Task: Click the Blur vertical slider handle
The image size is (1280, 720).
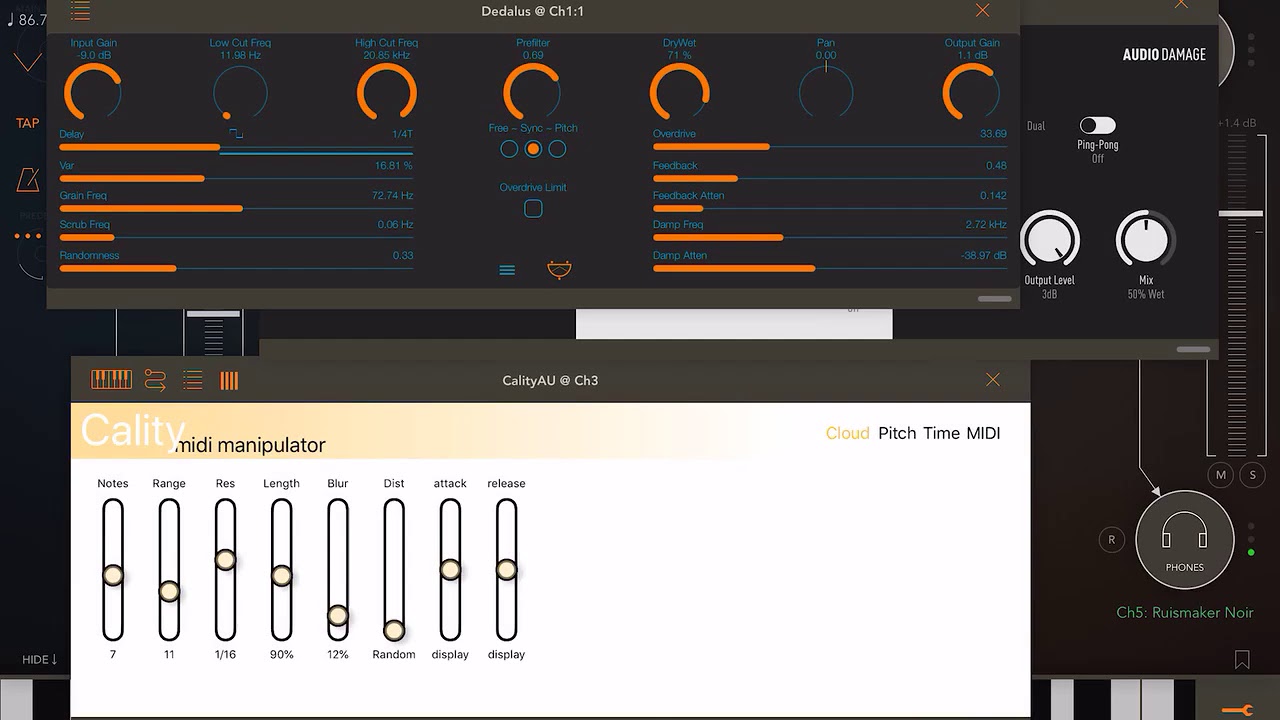Action: (338, 615)
